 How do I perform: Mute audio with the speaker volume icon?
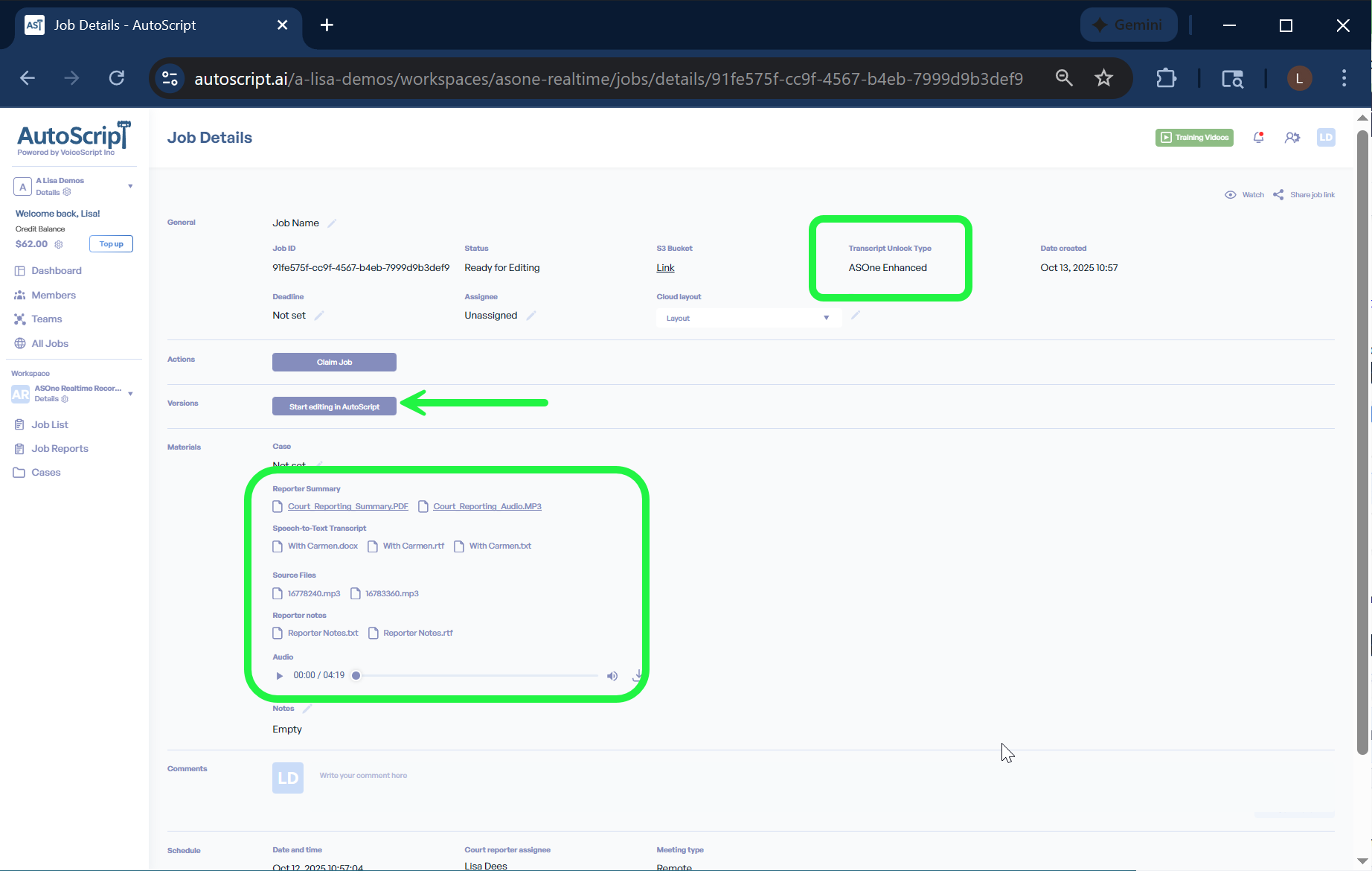612,676
